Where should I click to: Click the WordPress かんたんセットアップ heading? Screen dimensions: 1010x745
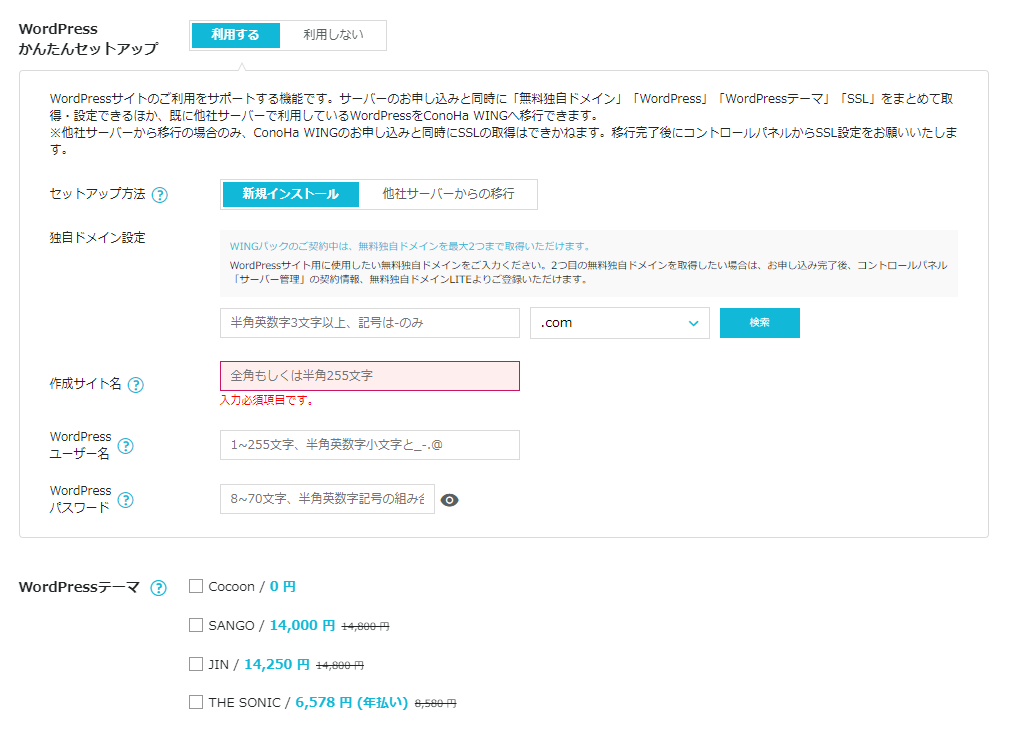pyautogui.click(x=88, y=39)
